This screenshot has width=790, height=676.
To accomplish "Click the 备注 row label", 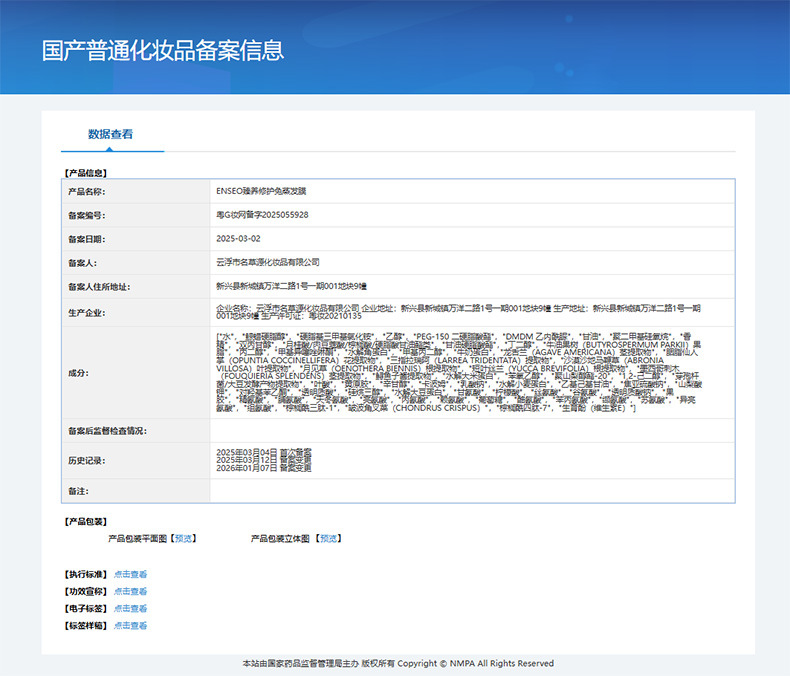I will (x=78, y=491).
